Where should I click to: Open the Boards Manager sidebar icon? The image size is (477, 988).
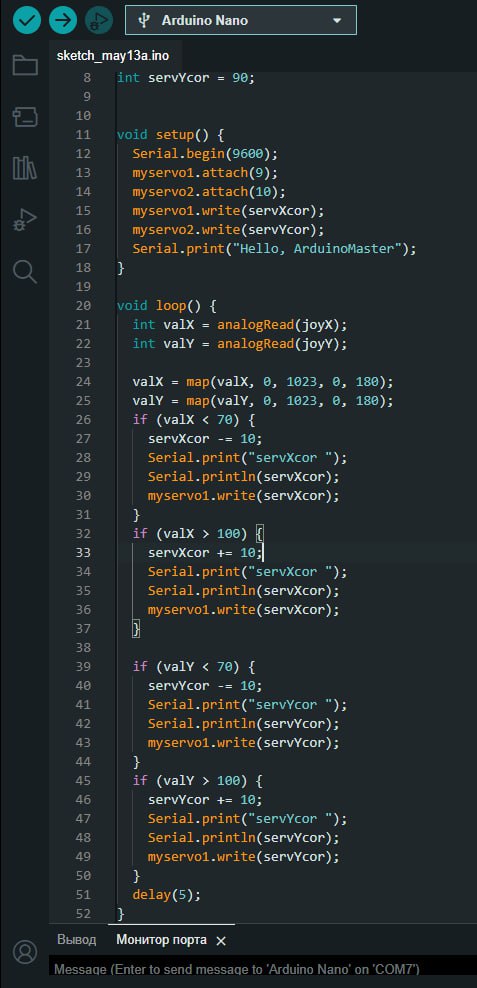pos(25,117)
